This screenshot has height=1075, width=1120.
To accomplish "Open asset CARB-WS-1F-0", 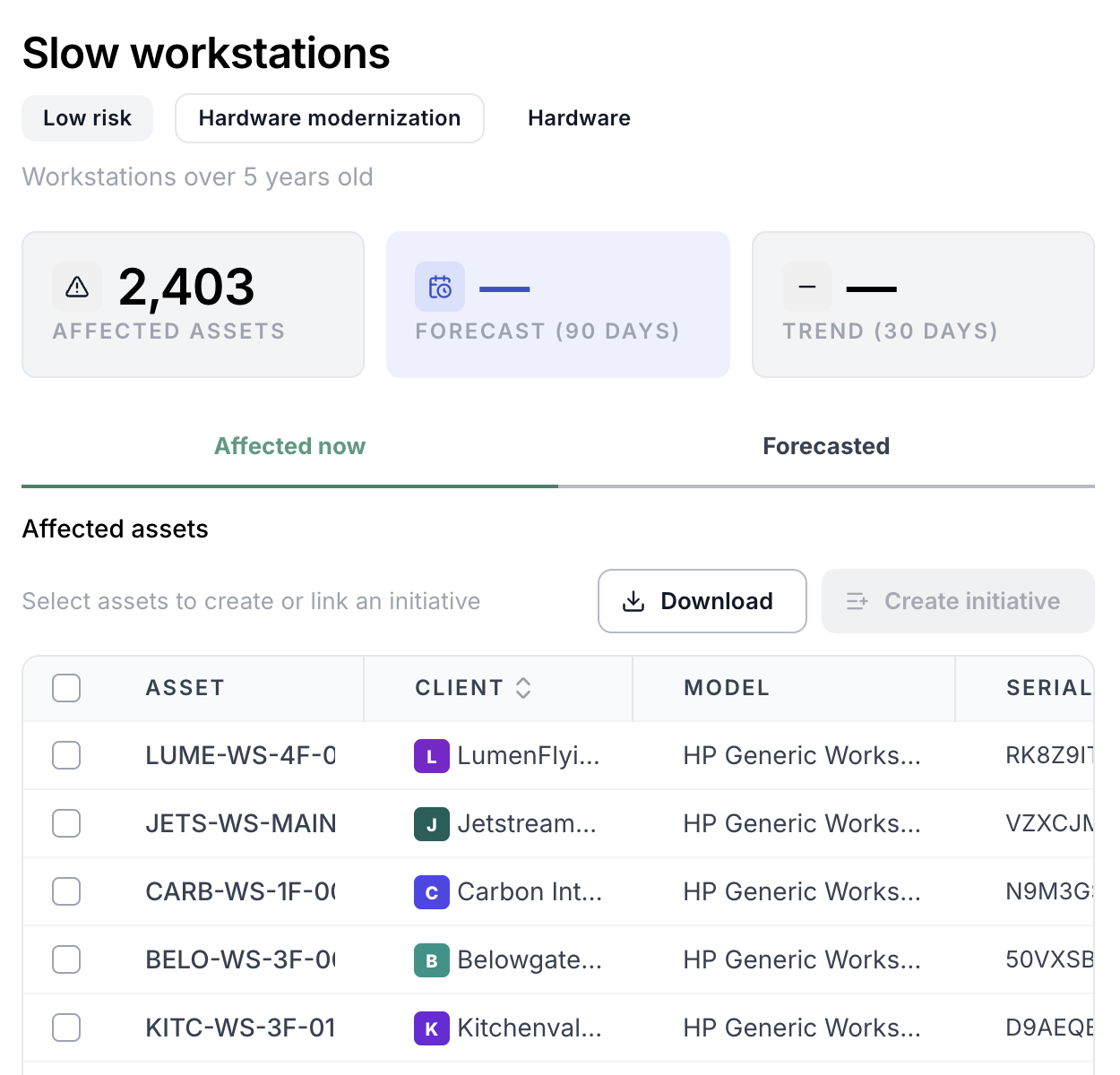I will point(240,891).
